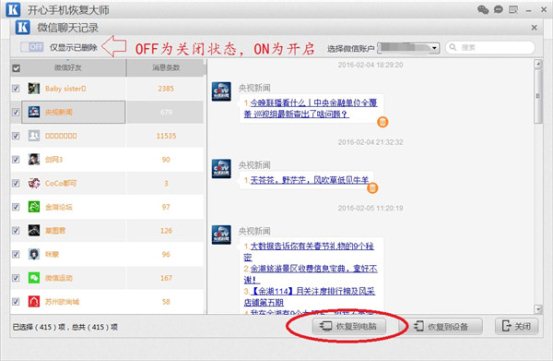Click message count 11535
Screen dimensions: 553x361
click(x=166, y=136)
